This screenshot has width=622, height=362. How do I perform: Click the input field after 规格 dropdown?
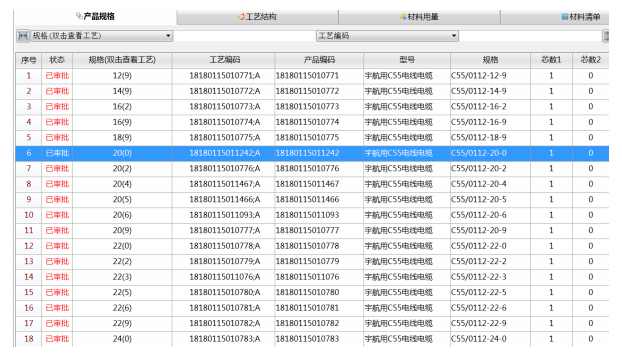(x=244, y=36)
